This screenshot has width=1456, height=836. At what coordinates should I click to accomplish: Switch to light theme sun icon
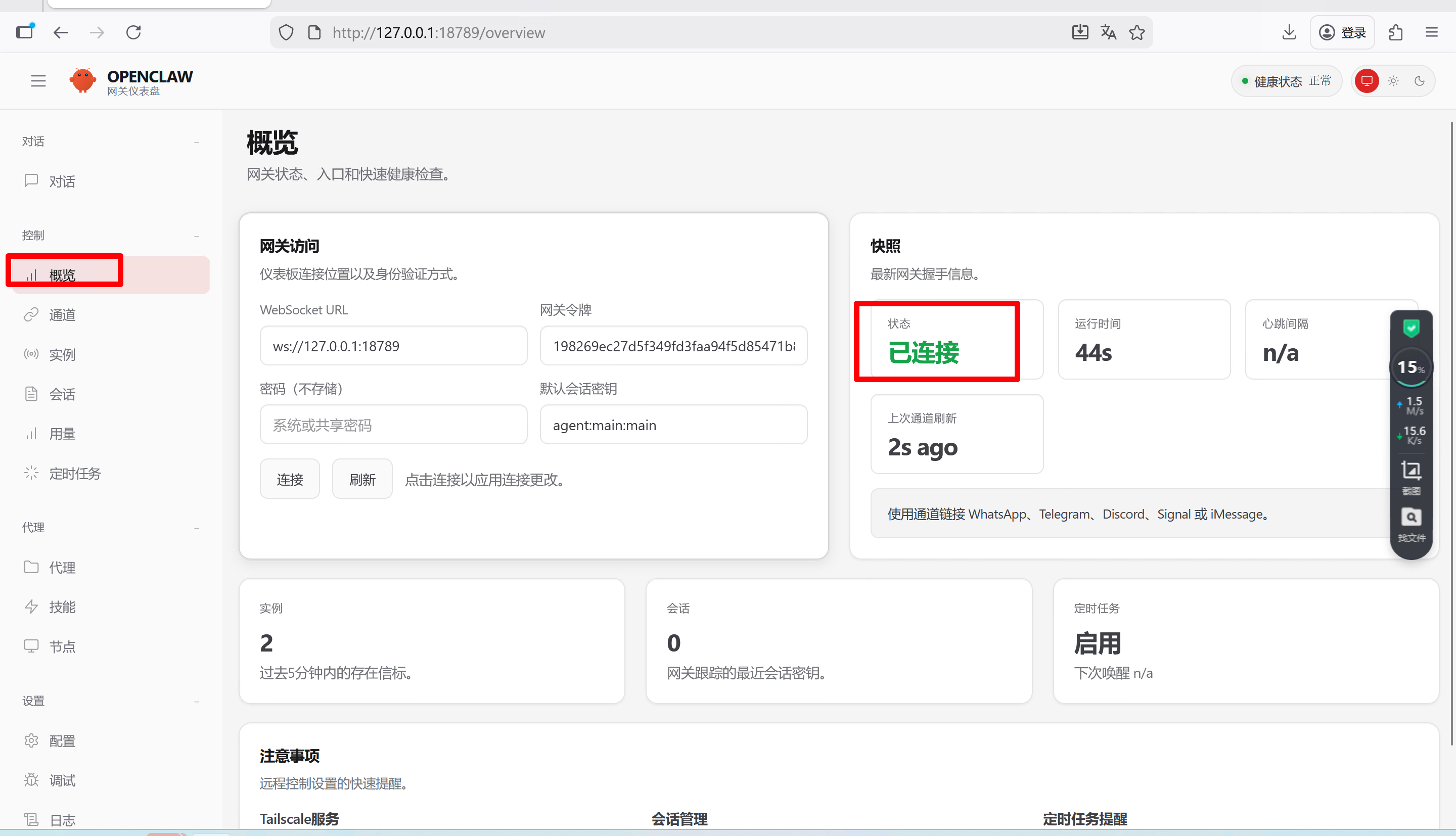coord(1393,81)
